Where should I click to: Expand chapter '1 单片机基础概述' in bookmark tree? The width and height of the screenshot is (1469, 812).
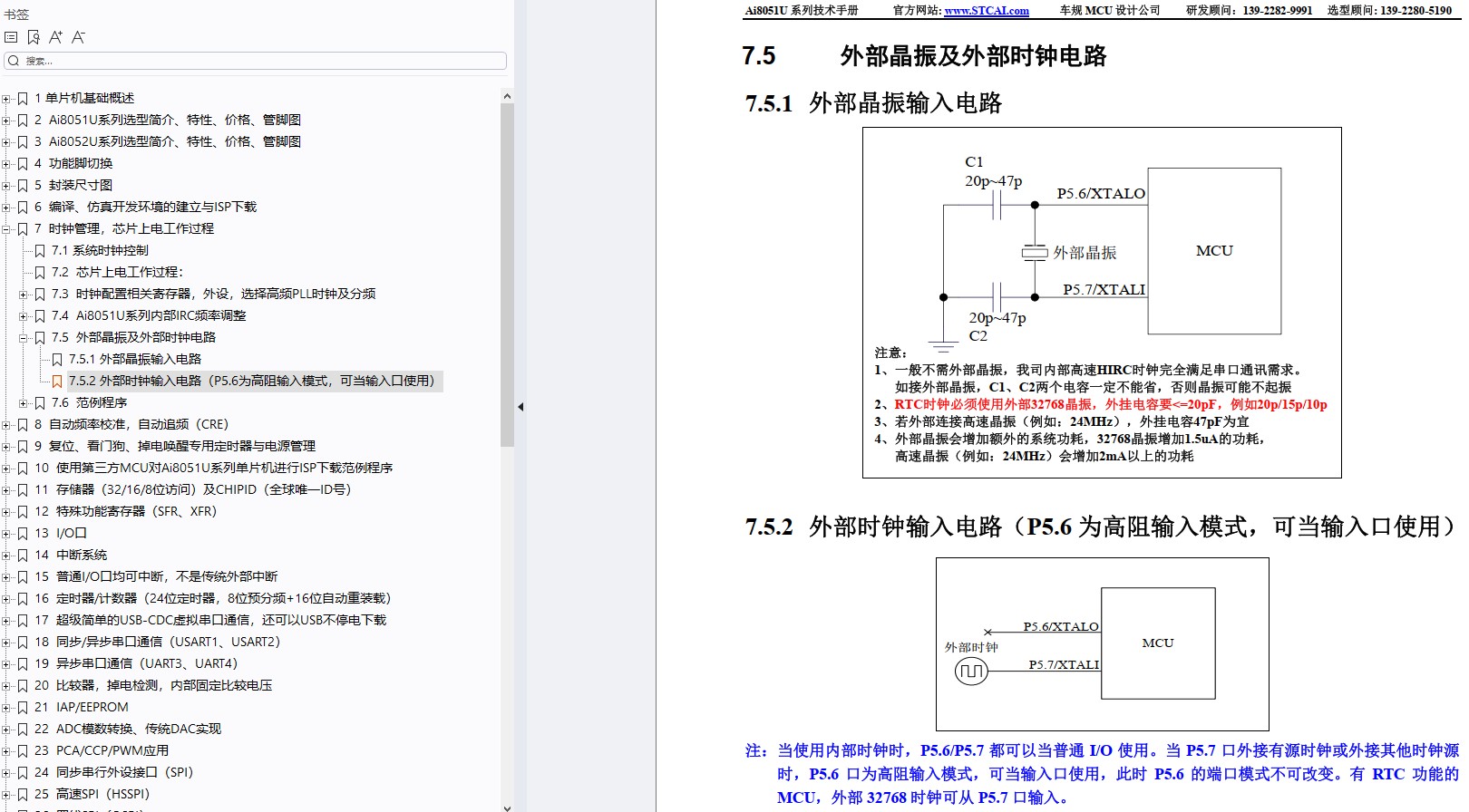click(x=6, y=98)
